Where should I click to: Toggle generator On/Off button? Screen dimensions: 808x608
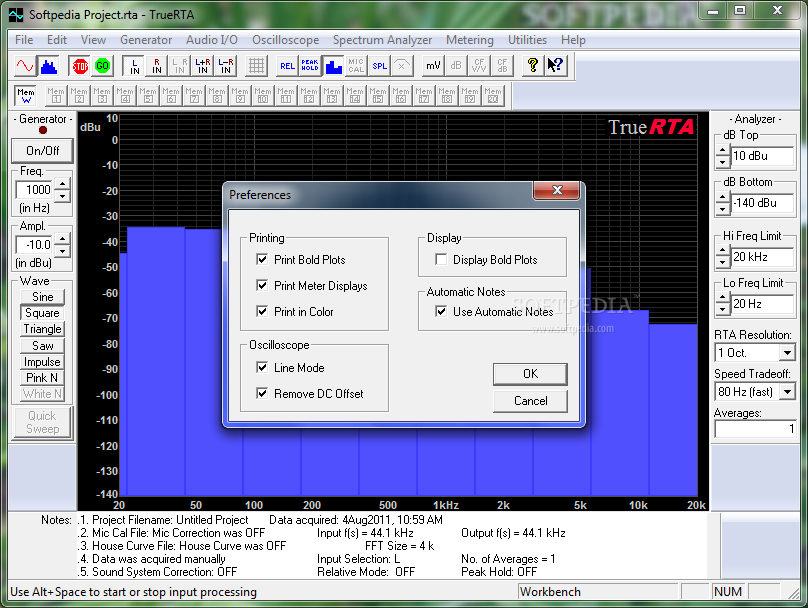pyautogui.click(x=42, y=150)
